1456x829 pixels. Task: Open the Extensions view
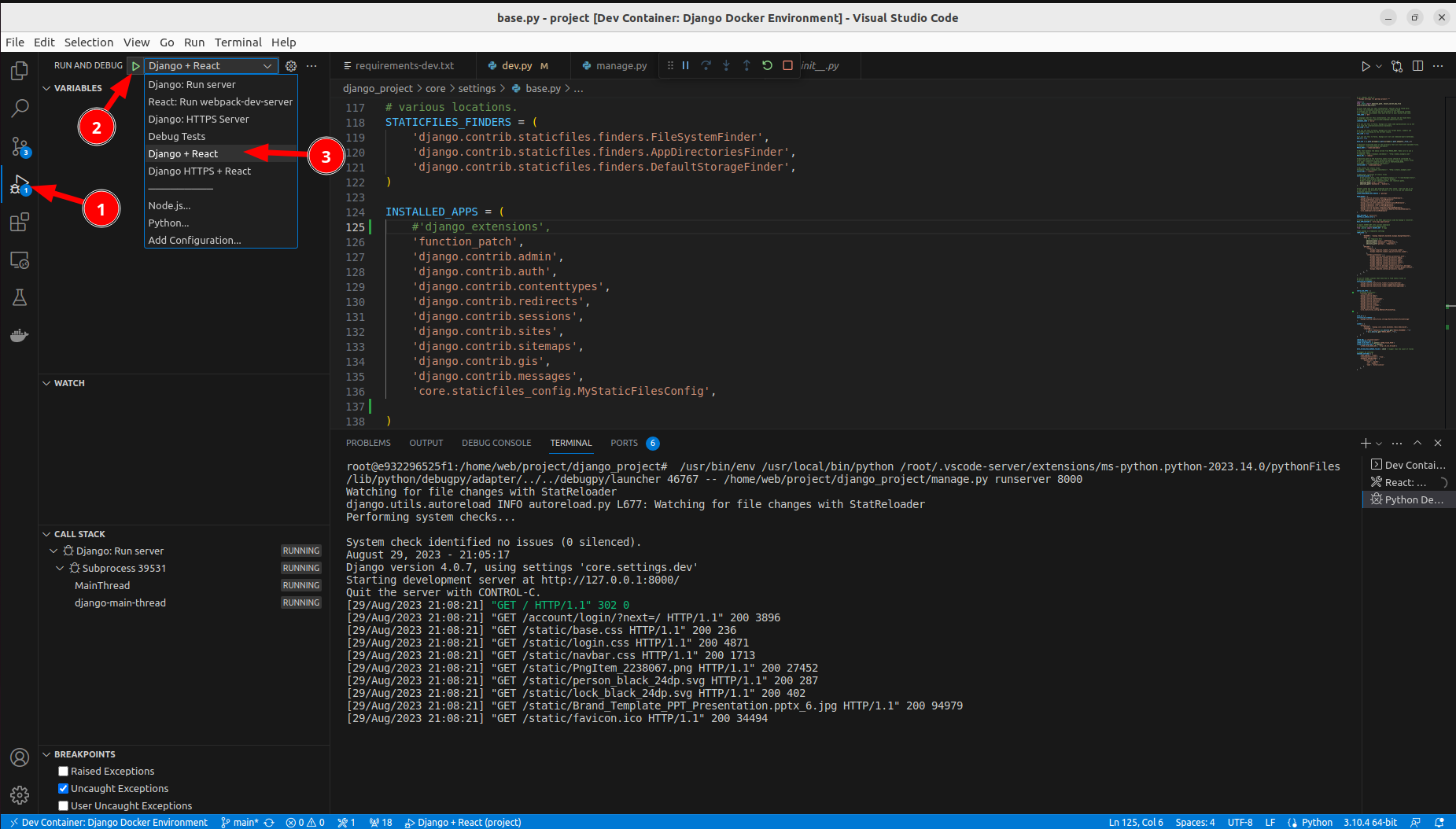tap(20, 223)
